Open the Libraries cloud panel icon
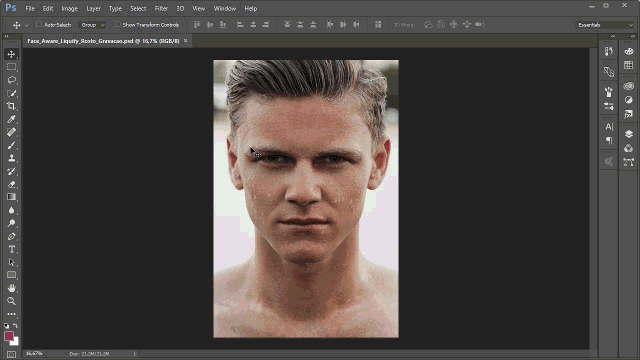The image size is (640, 360). pos(629,86)
